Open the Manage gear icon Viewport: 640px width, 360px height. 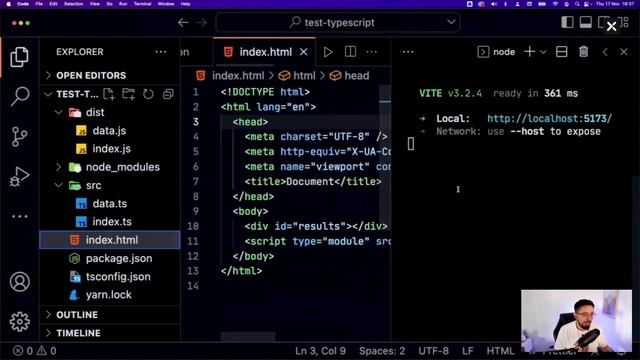[20, 322]
